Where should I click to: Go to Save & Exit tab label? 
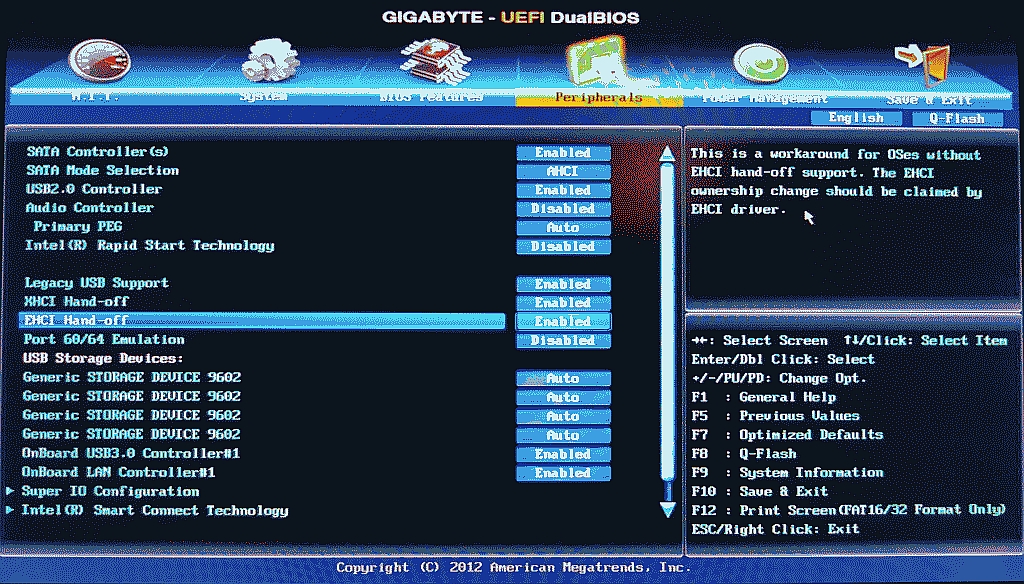(x=929, y=100)
